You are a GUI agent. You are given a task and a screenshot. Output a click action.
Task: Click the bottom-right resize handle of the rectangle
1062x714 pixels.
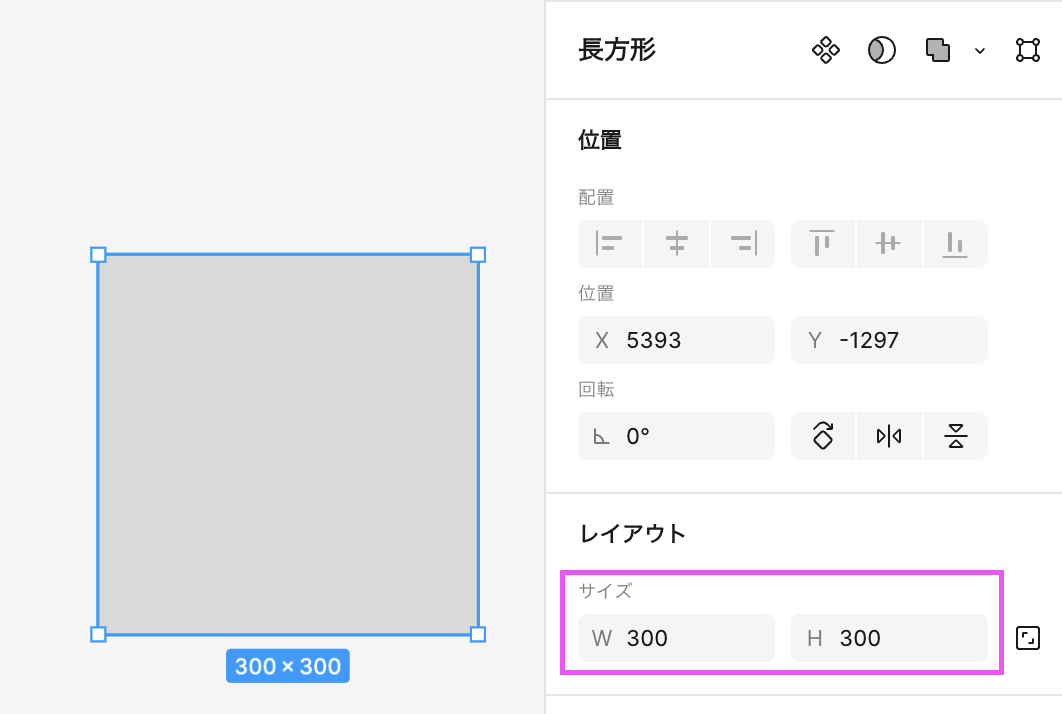coord(478,634)
